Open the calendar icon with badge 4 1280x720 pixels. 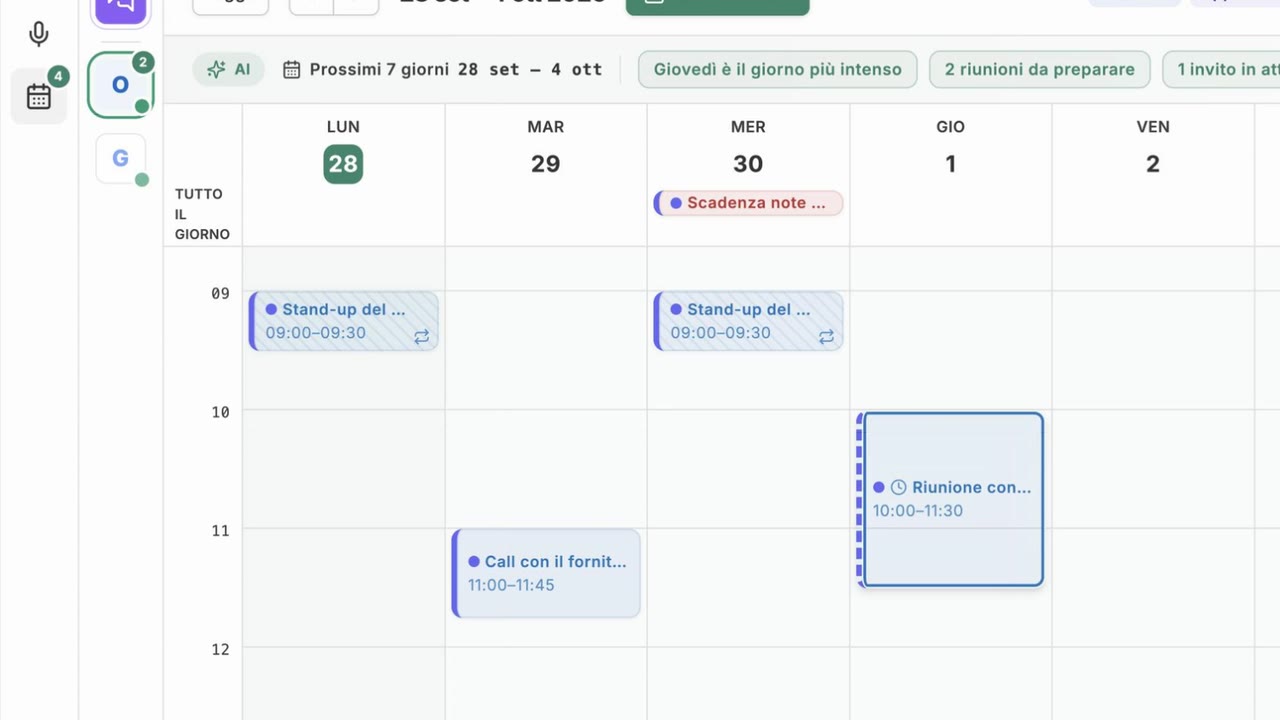click(39, 96)
